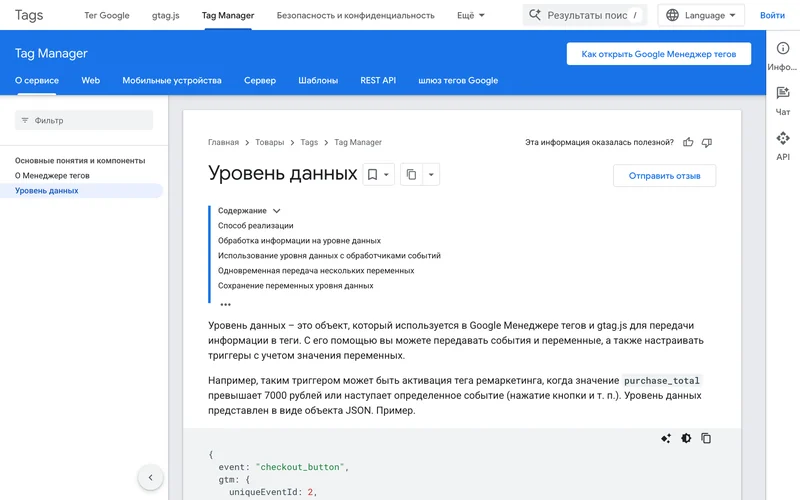Image resolution: width=800 pixels, height=500 pixels.
Task: Jump to Одновременная передача нескольких переменных
Action: coord(316,270)
